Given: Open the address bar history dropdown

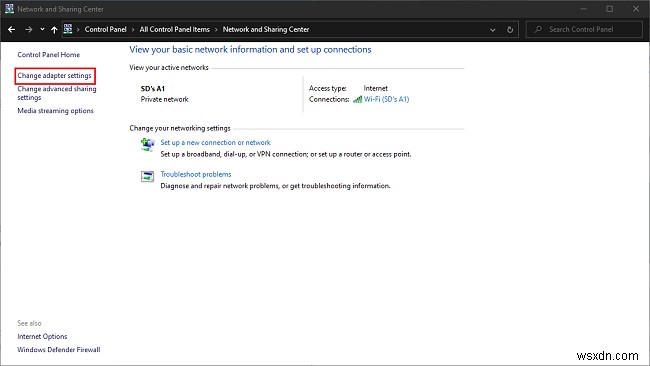Looking at the screenshot, I should click(492, 30).
